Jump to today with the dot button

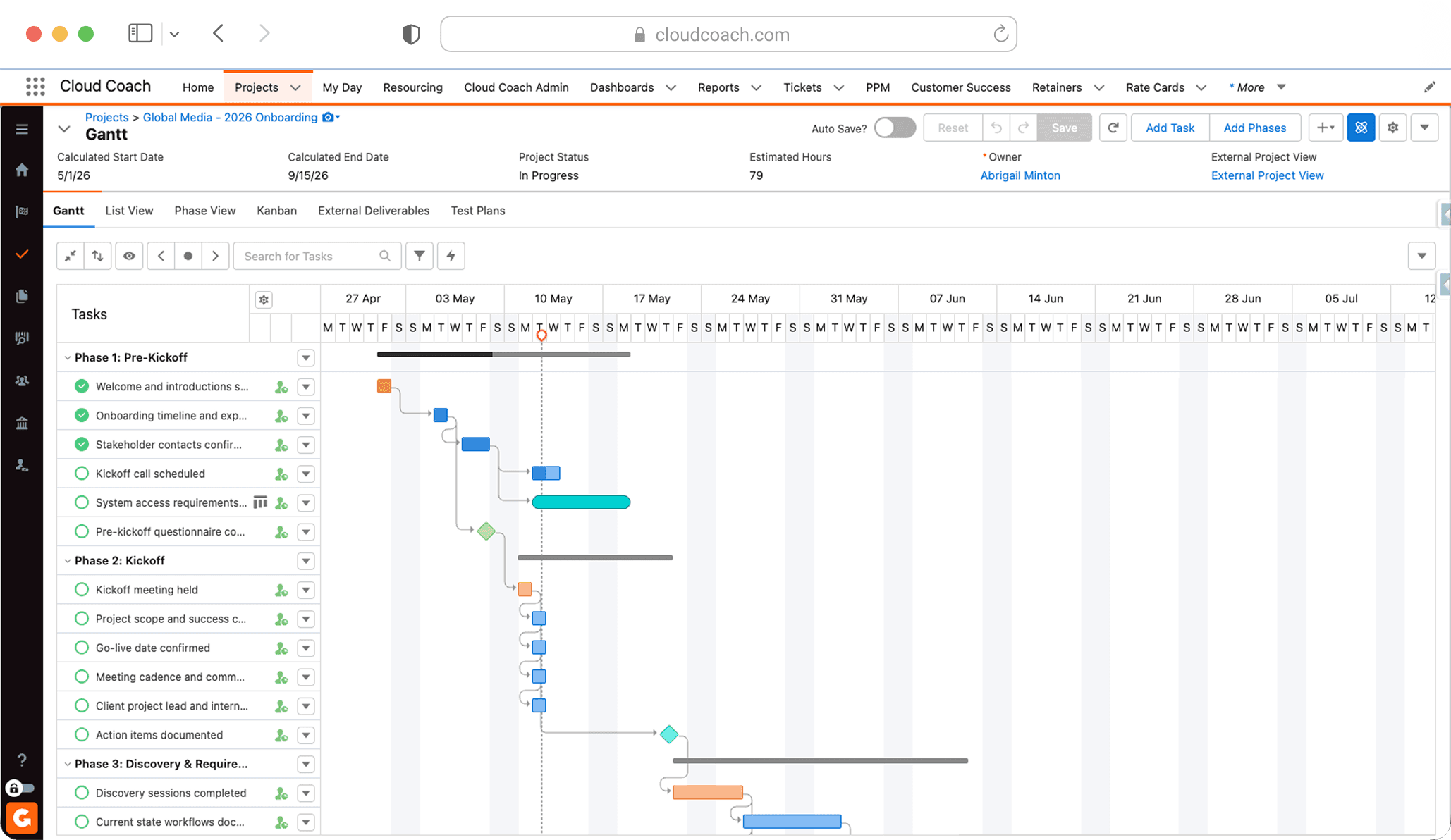point(188,256)
